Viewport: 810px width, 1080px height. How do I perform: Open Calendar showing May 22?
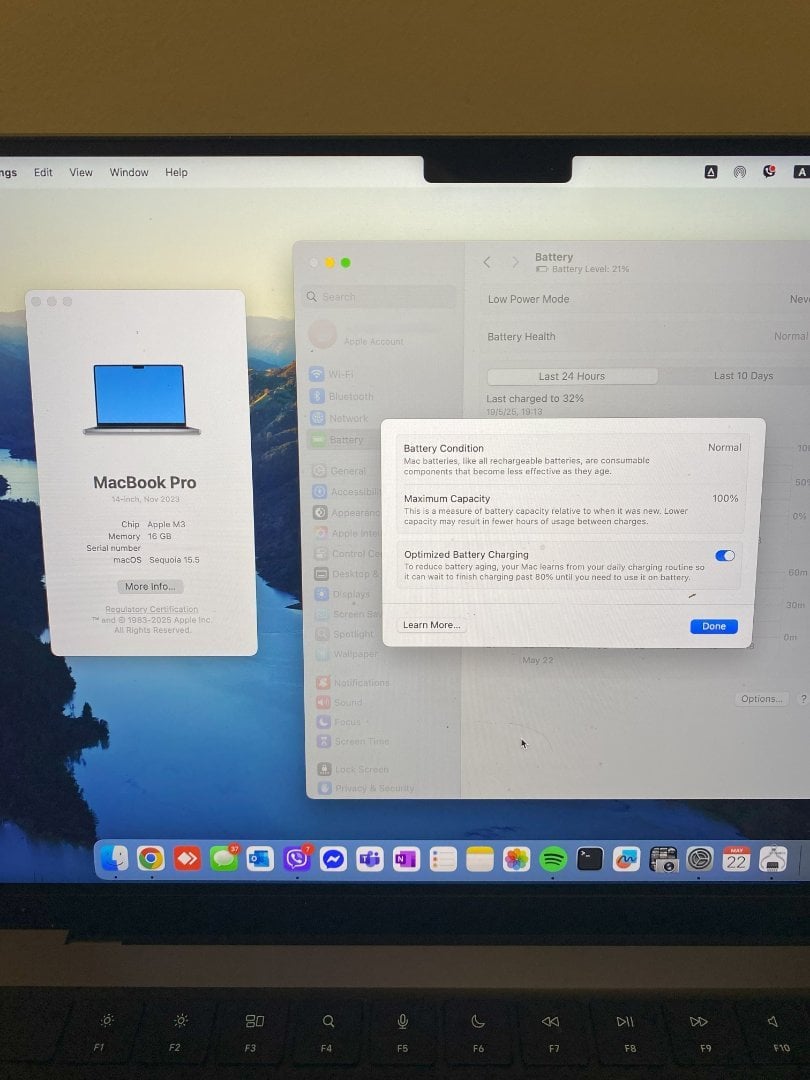pos(736,859)
